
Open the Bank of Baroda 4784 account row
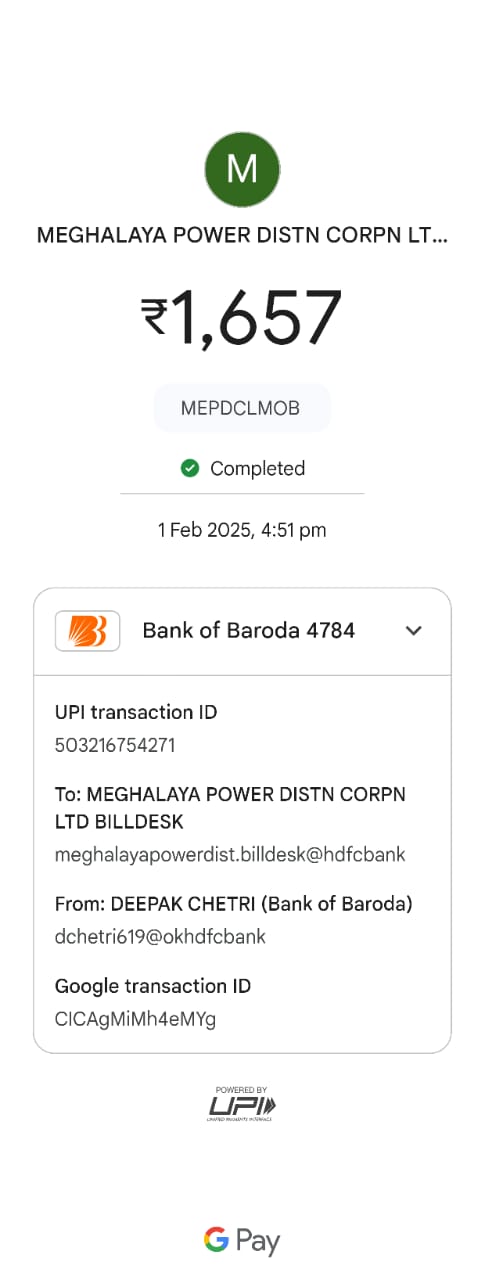pos(242,631)
